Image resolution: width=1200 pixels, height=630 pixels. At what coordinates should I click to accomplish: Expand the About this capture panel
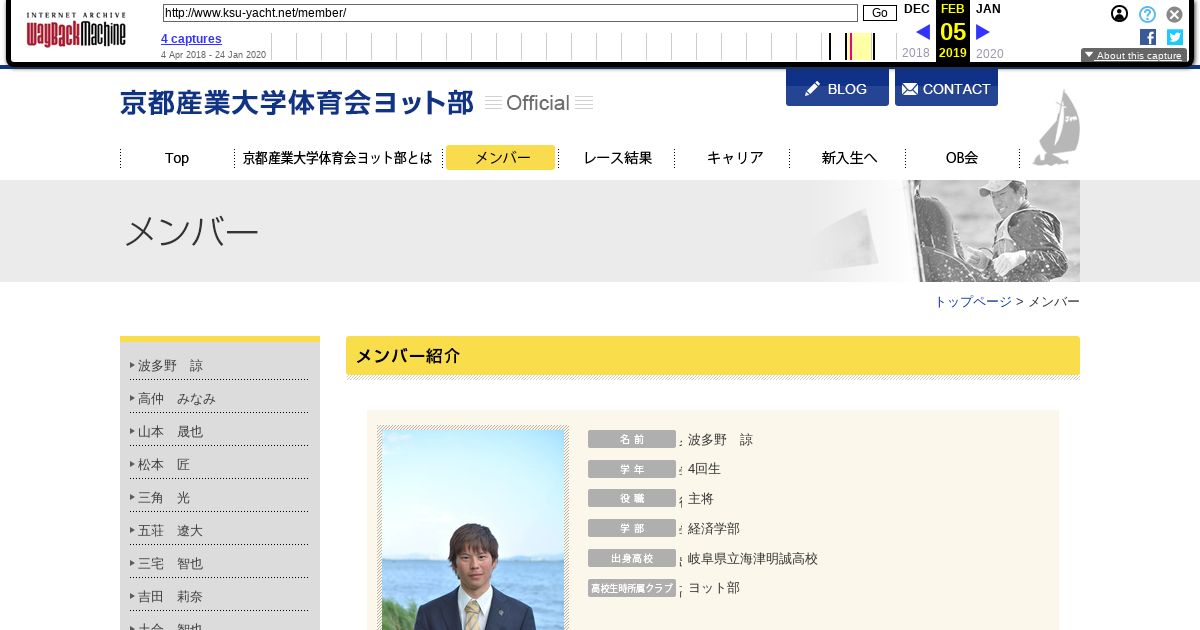click(x=1133, y=56)
